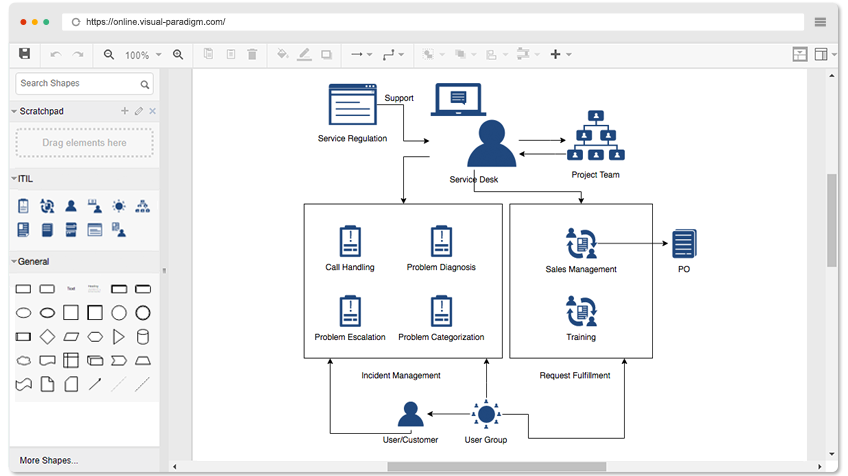The image size is (848, 476).
Task: Click the zoom out magnifier icon
Action: click(x=109, y=54)
